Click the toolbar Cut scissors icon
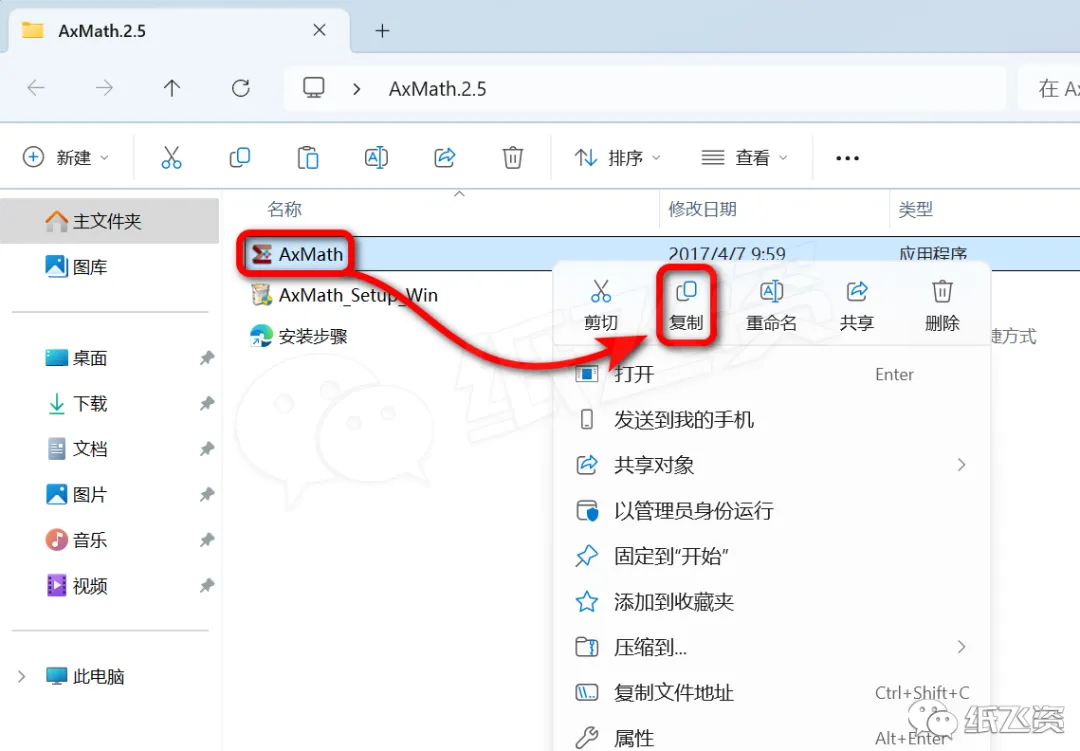The image size is (1080, 751). click(x=171, y=158)
